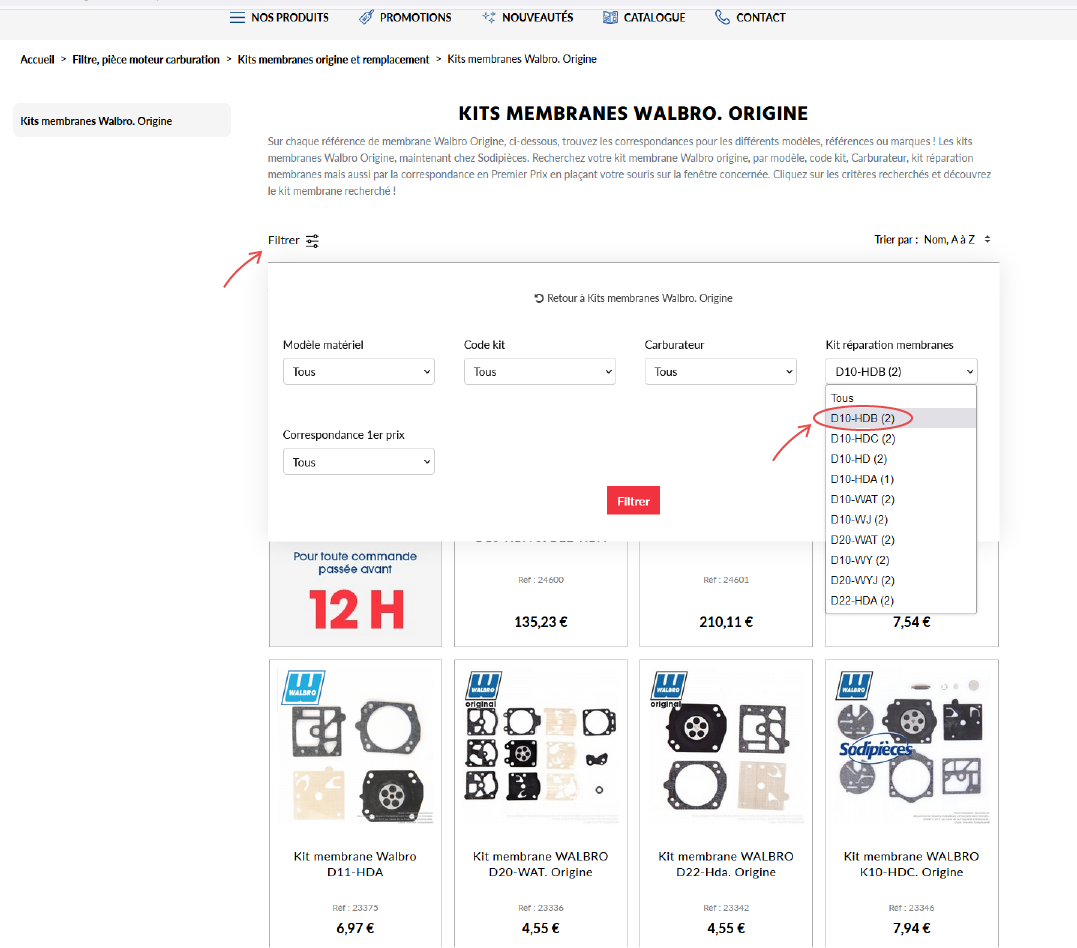Click the 12 H delivery promo banner
This screenshot has height=948, width=1077.
coord(355,594)
